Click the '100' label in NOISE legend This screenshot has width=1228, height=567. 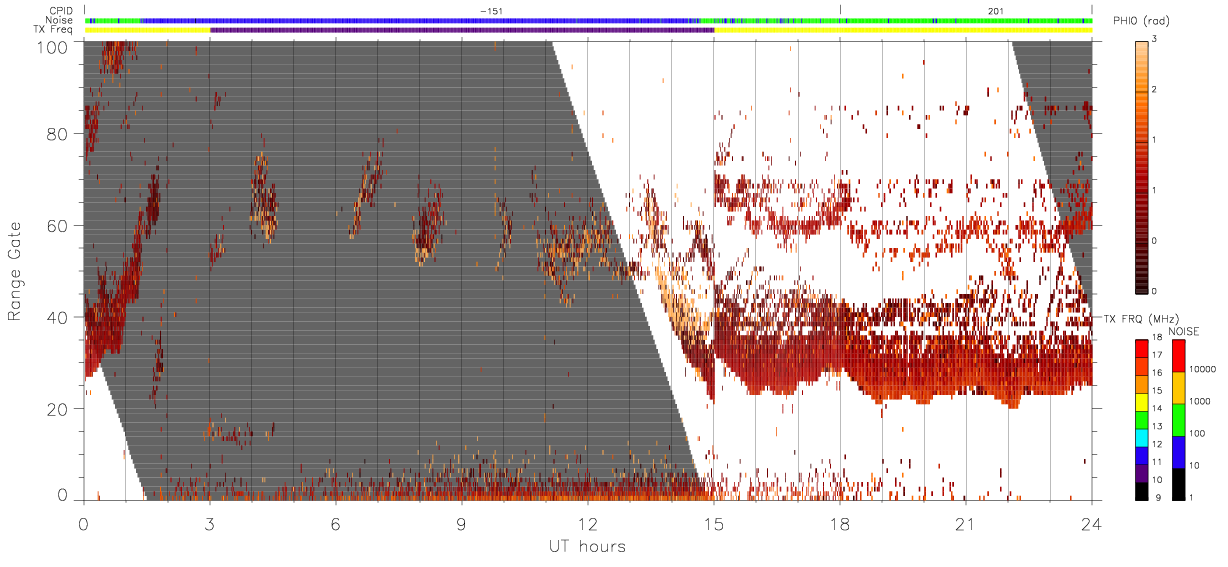pyautogui.click(x=1196, y=433)
